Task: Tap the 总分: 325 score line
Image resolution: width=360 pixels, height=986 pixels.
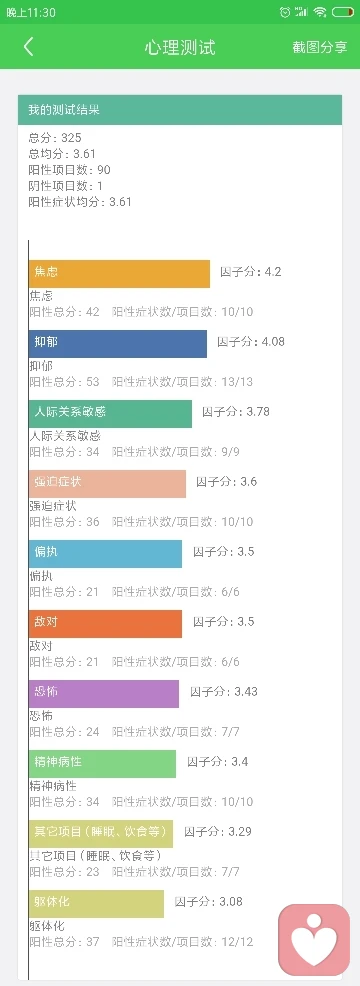Action: point(55,138)
